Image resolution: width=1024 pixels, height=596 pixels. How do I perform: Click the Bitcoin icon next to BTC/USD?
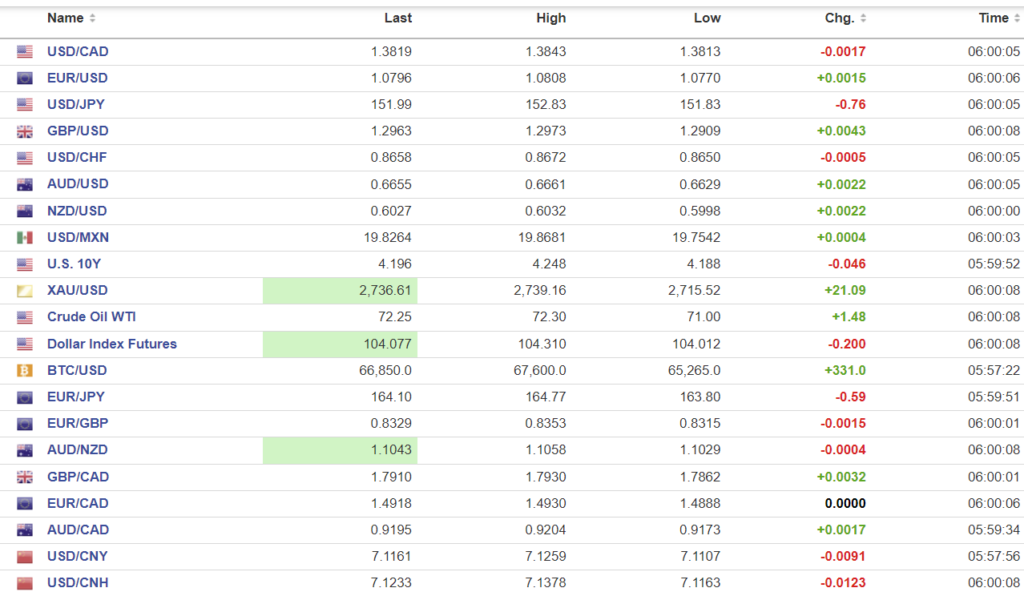point(25,370)
